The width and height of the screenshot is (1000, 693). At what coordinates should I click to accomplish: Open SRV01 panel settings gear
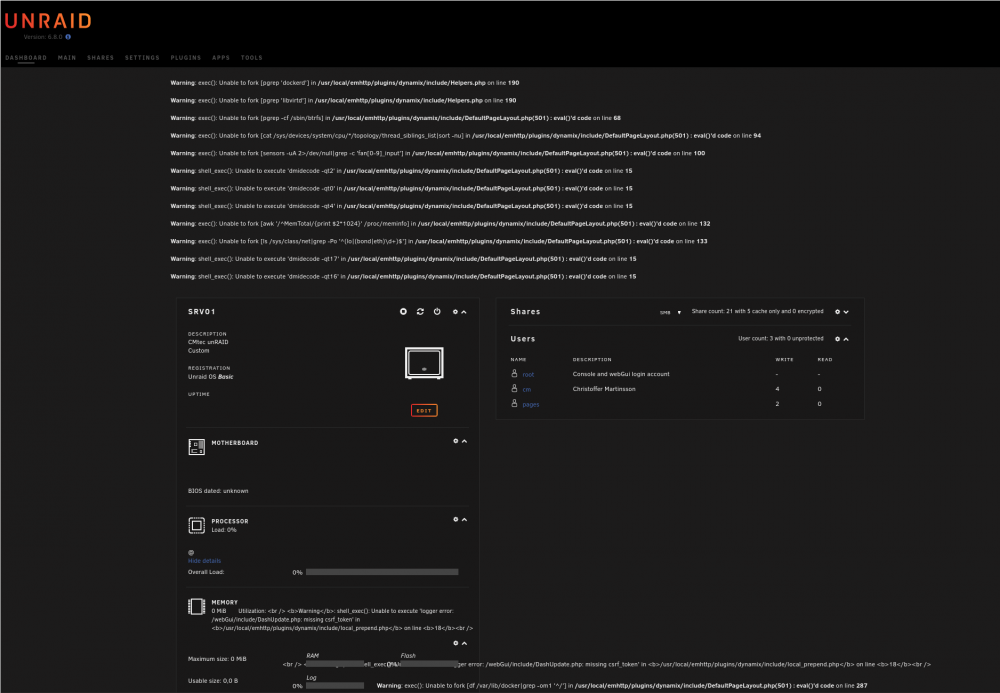[x=455, y=312]
